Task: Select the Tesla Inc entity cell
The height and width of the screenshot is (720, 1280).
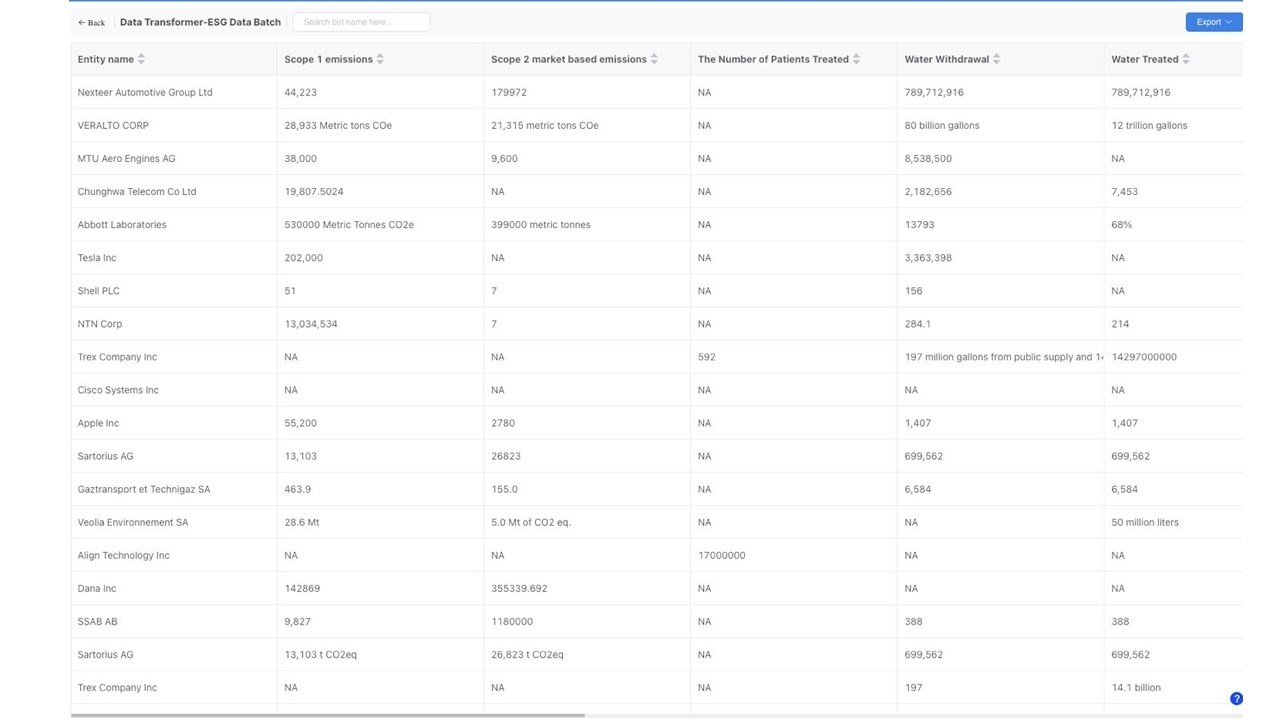Action: [174, 258]
